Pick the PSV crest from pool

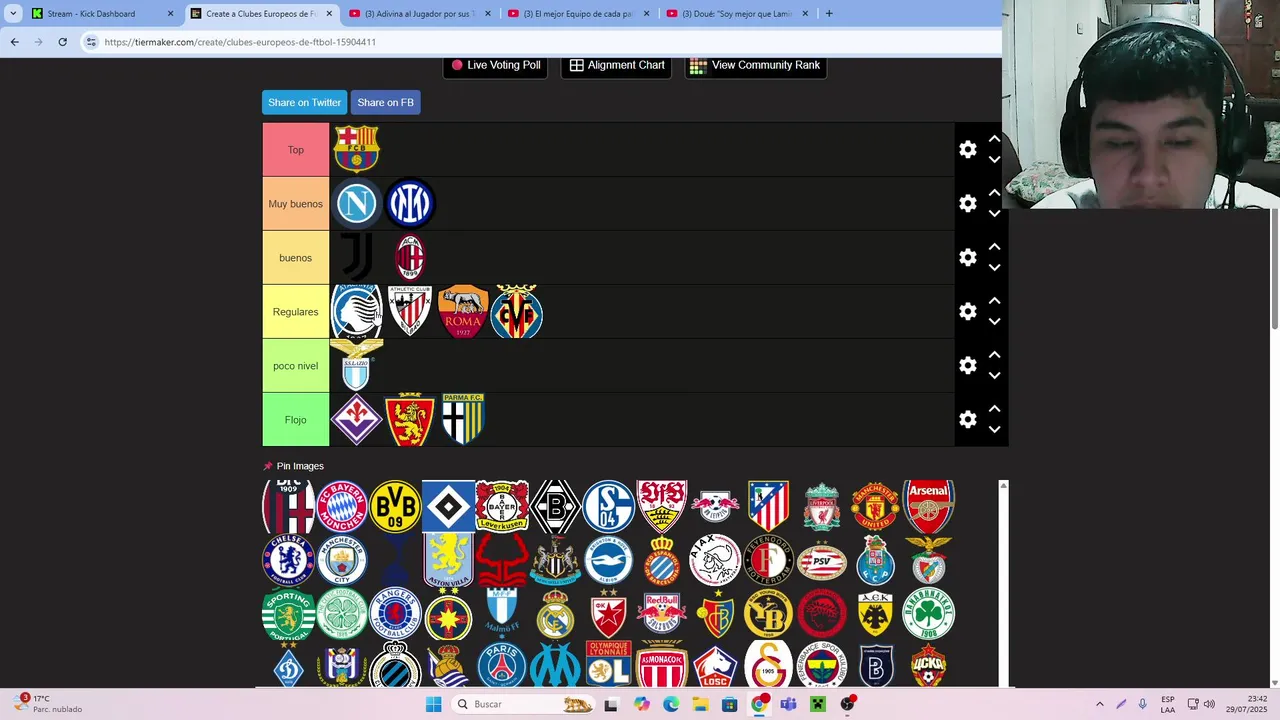pos(822,560)
